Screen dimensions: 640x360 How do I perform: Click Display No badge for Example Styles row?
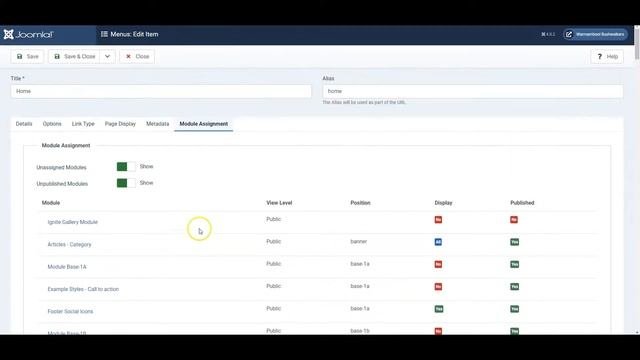coord(438,287)
